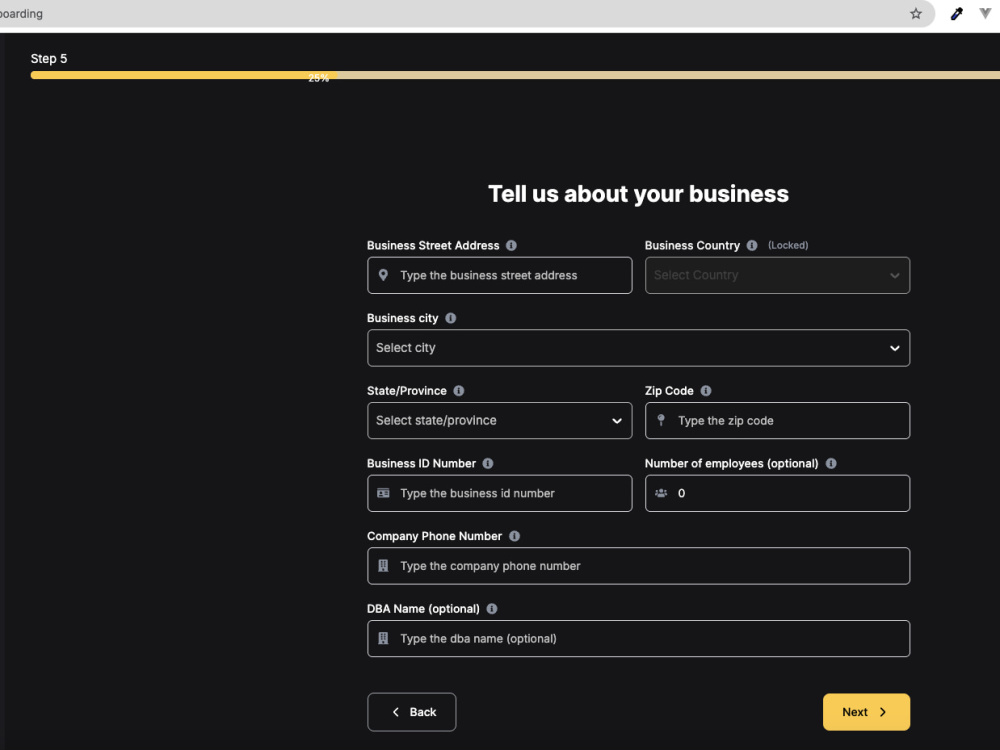This screenshot has width=1000, height=750.
Task: Open the Select city dropdown
Action: (638, 348)
